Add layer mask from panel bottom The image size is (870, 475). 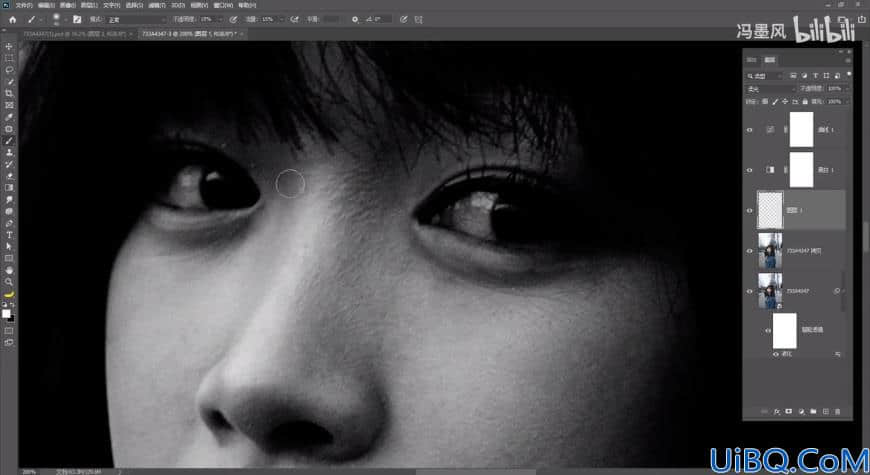[788, 411]
